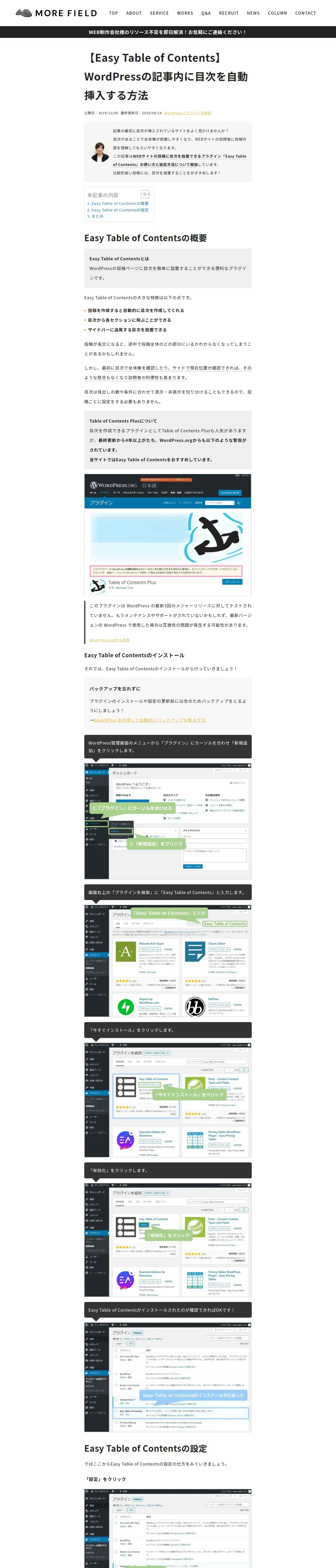Click the text '公開日：2019/12/08'
Viewport: 336px width, 1568px height.
tap(101, 113)
